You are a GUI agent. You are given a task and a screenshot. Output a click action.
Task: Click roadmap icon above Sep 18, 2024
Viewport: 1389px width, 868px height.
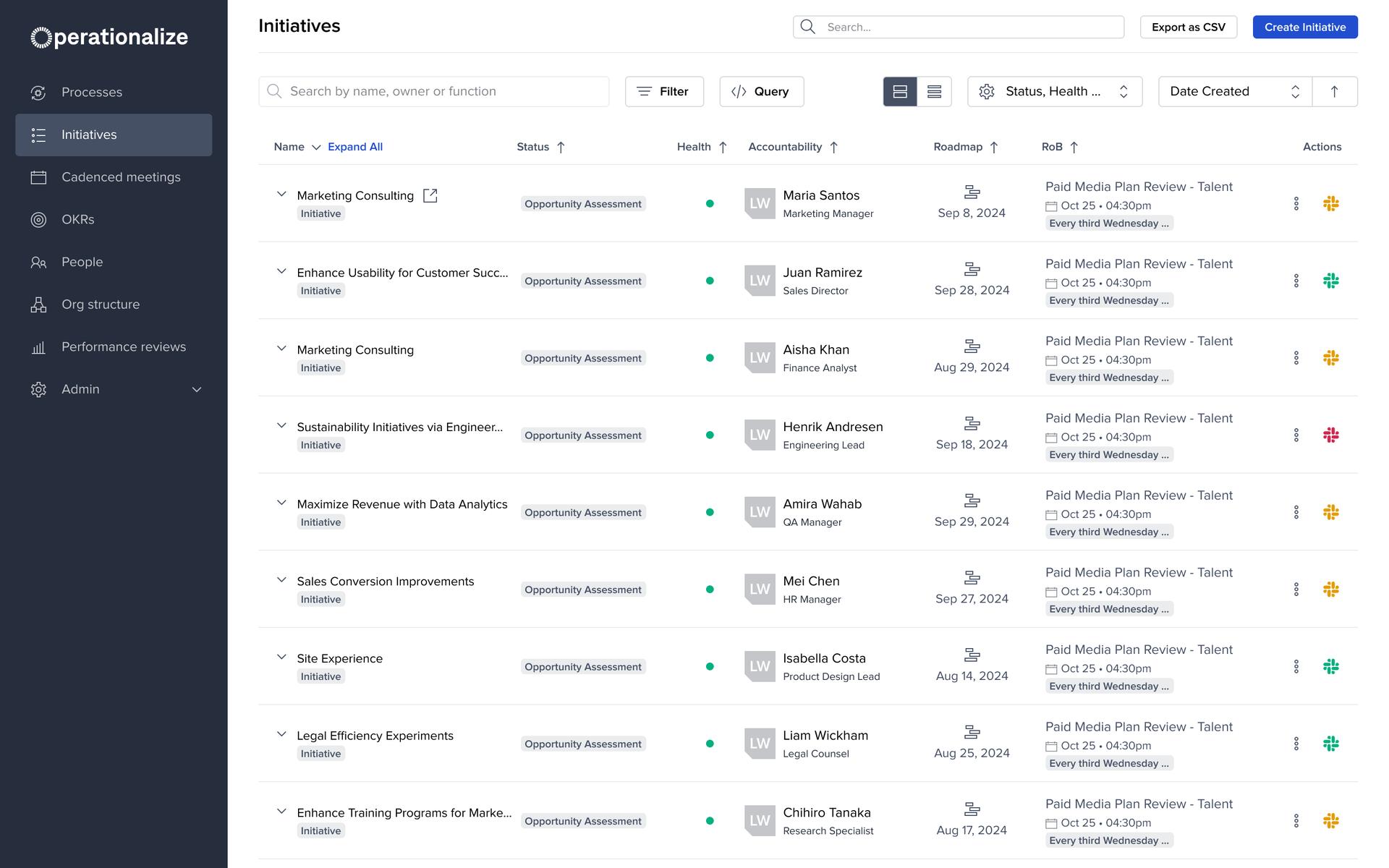point(972,423)
